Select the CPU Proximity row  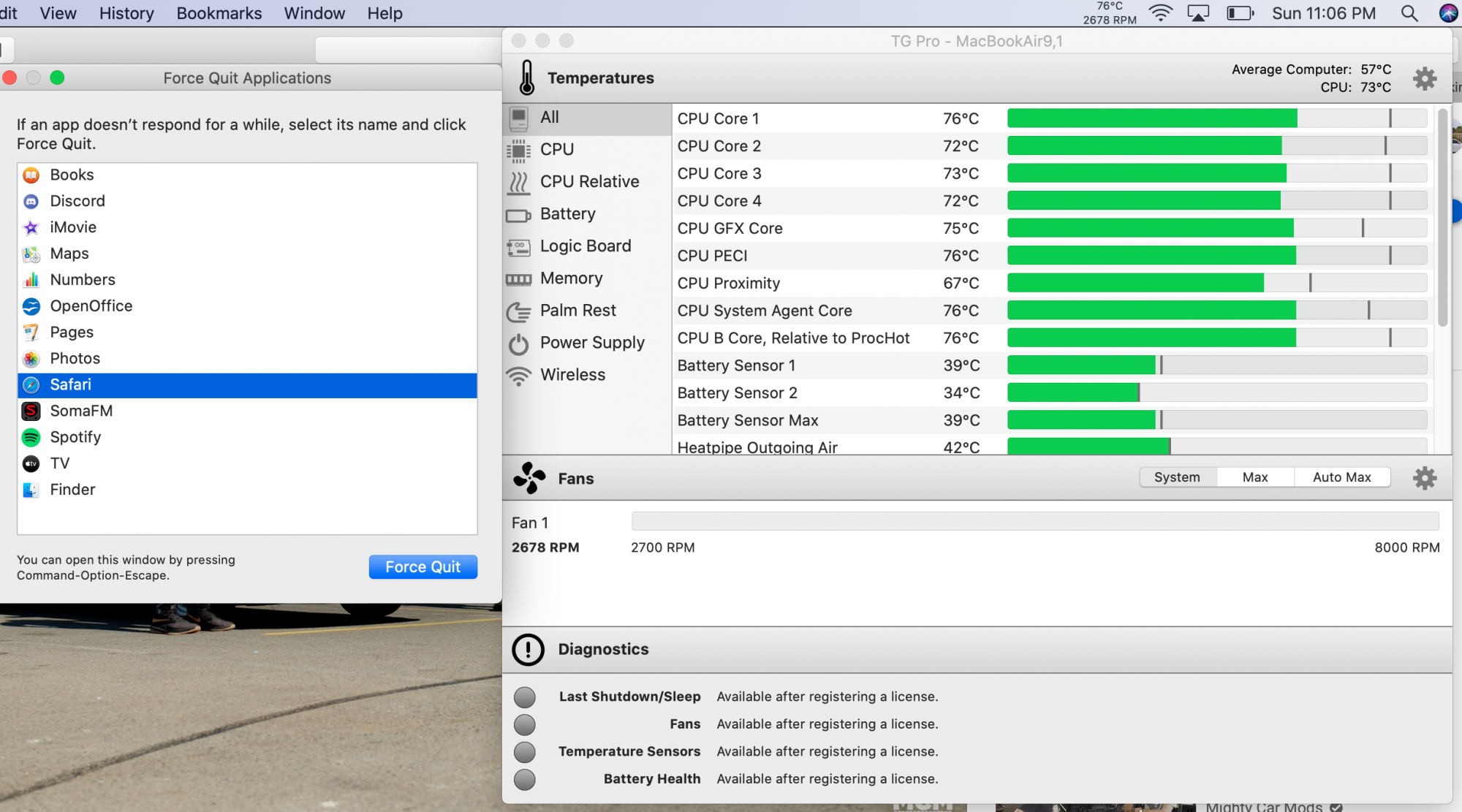(1052, 283)
